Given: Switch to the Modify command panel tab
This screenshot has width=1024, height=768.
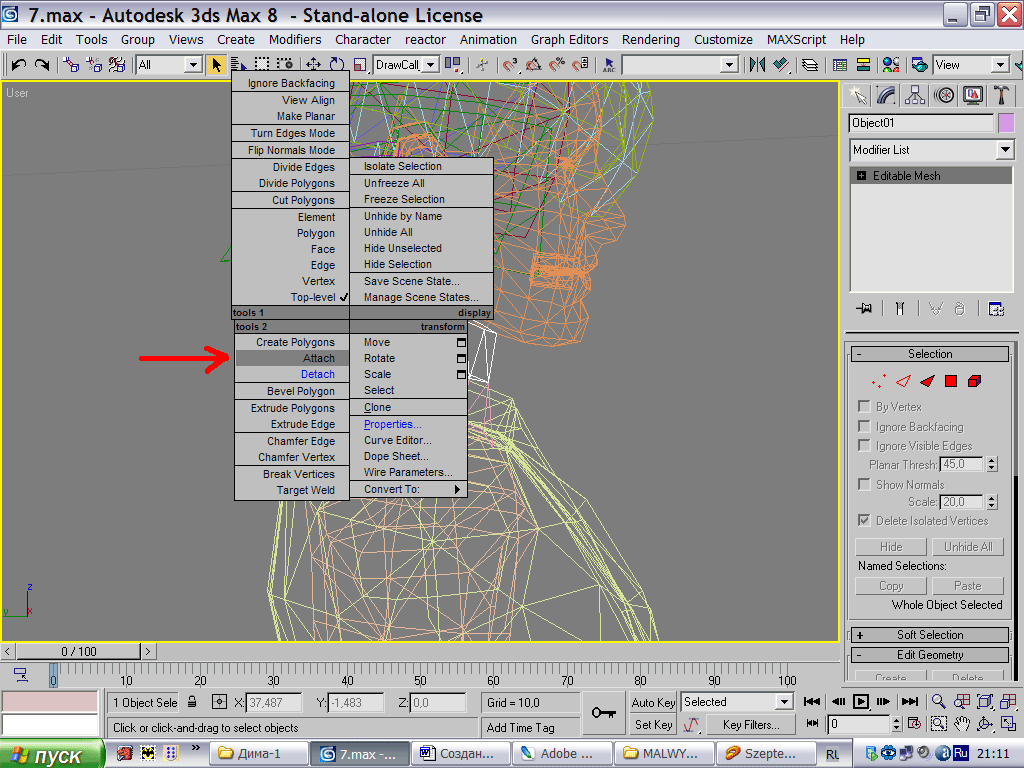Looking at the screenshot, I should point(886,96).
